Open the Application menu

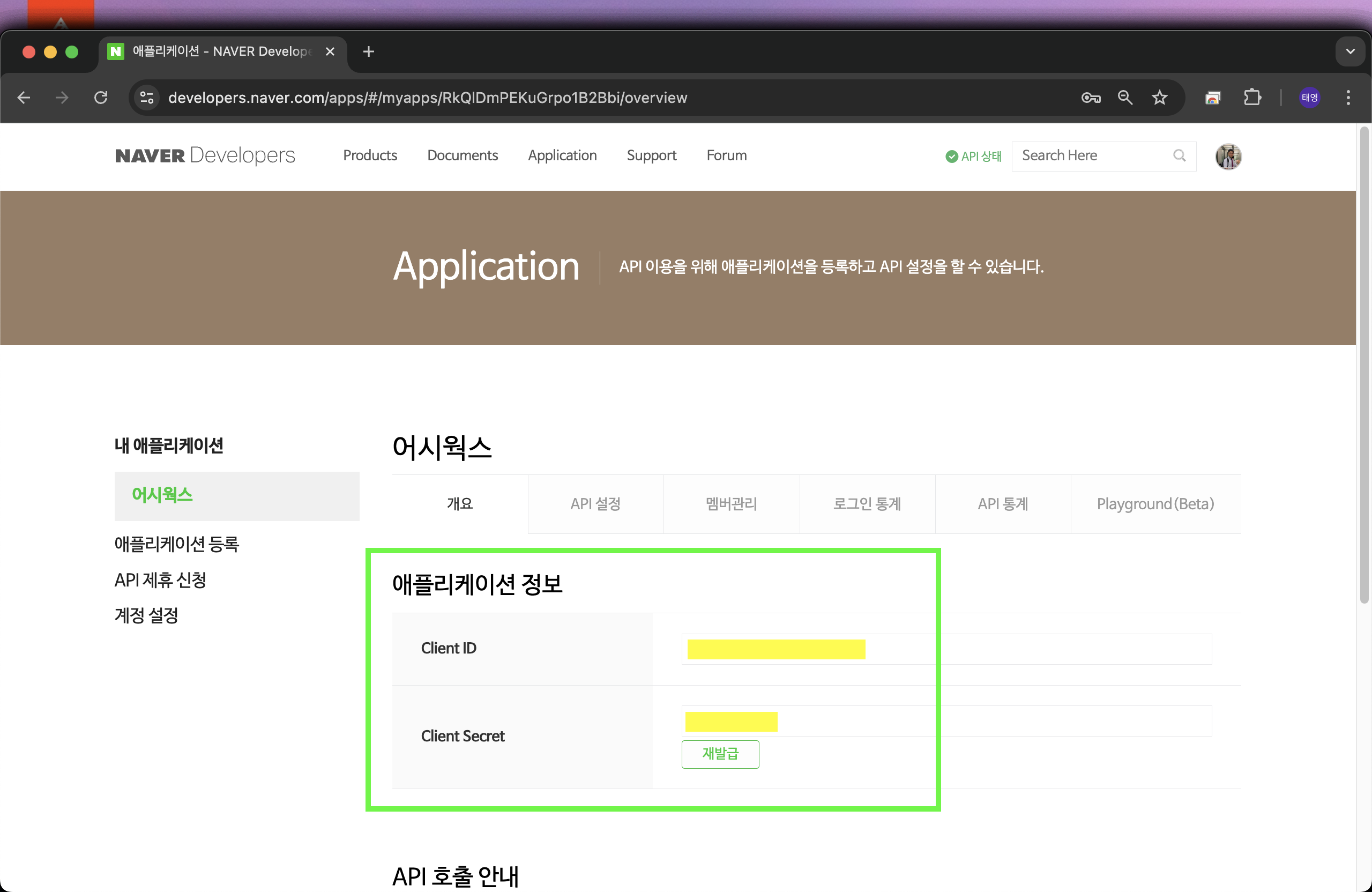coord(562,155)
